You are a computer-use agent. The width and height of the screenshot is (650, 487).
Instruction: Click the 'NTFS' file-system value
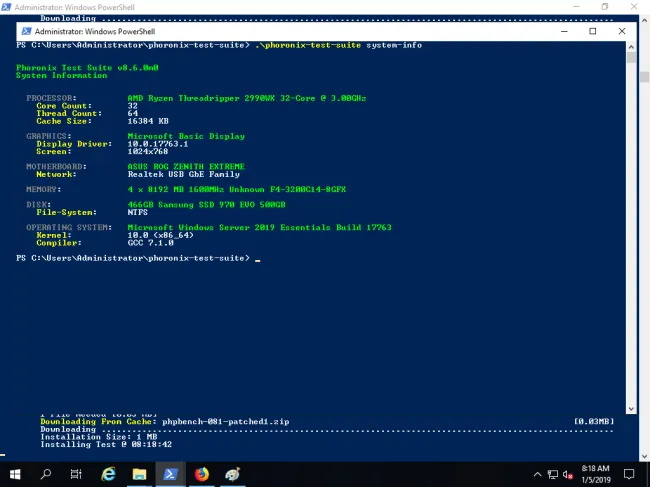tap(138, 212)
